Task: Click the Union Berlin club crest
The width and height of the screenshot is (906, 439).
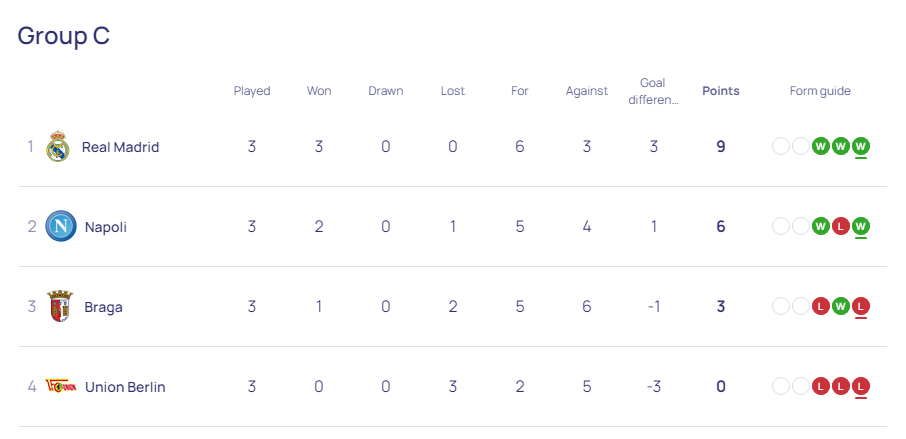Action: click(x=60, y=387)
